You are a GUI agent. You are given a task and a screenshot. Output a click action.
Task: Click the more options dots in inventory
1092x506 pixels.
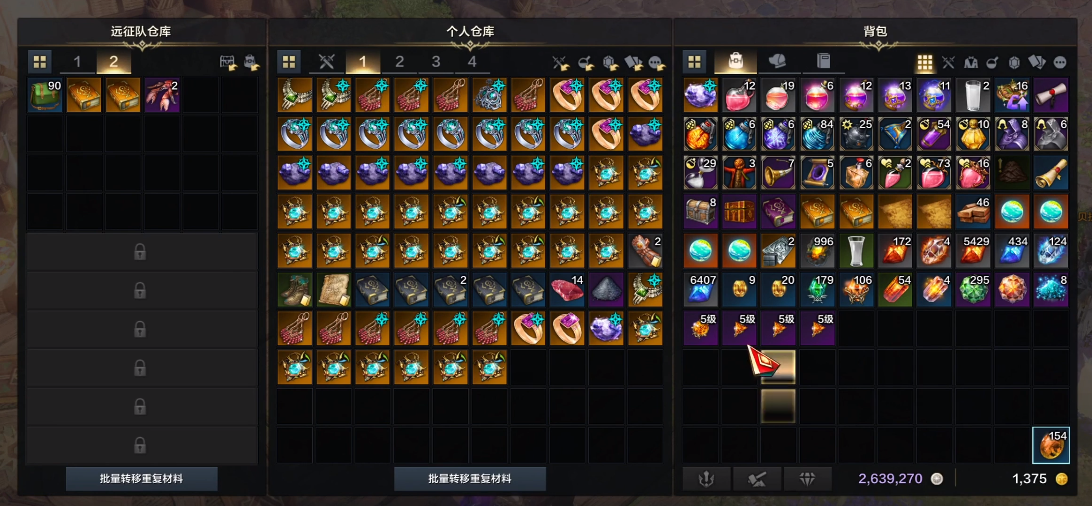coord(1061,62)
